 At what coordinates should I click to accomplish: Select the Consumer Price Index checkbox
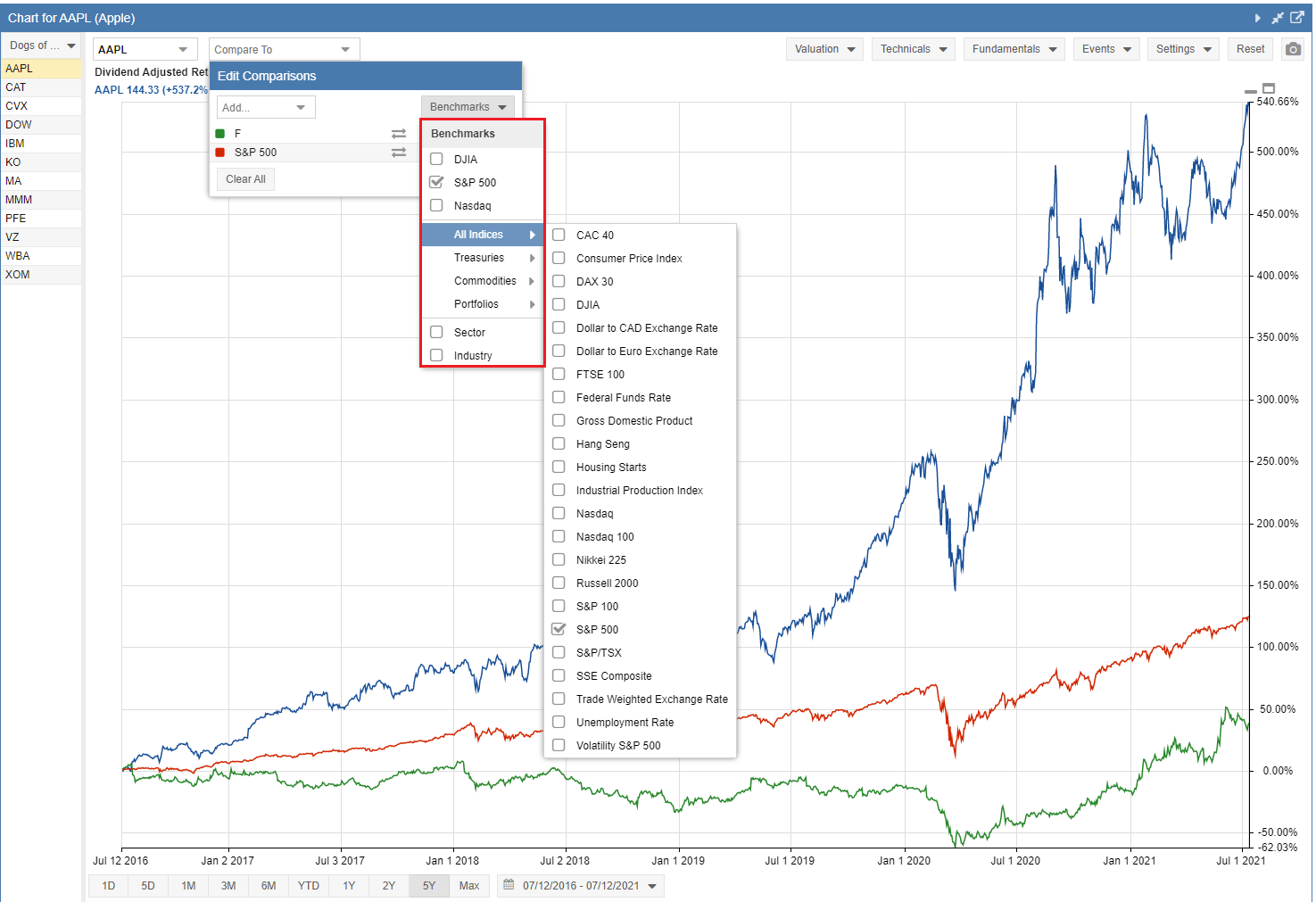click(559, 258)
